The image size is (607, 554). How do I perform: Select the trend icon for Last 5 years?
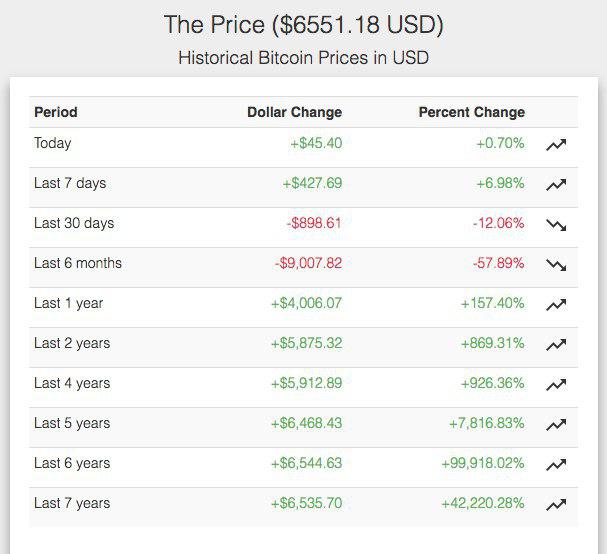coord(556,425)
